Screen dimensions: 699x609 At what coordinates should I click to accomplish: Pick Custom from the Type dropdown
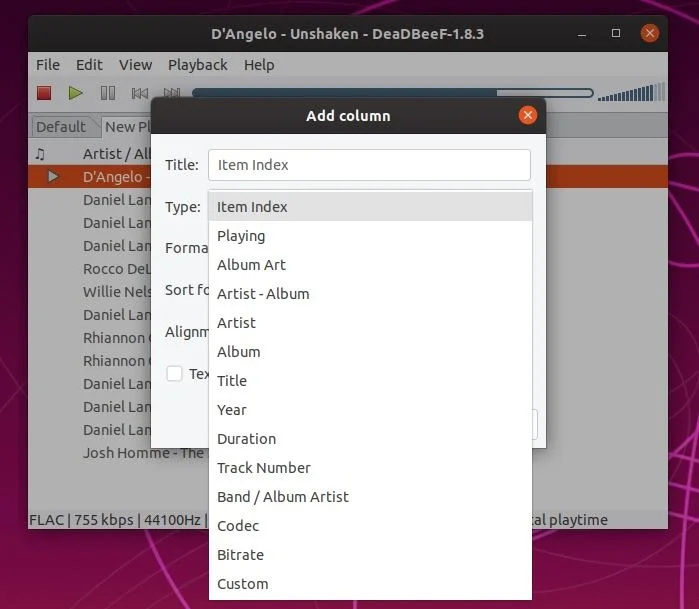pos(242,584)
